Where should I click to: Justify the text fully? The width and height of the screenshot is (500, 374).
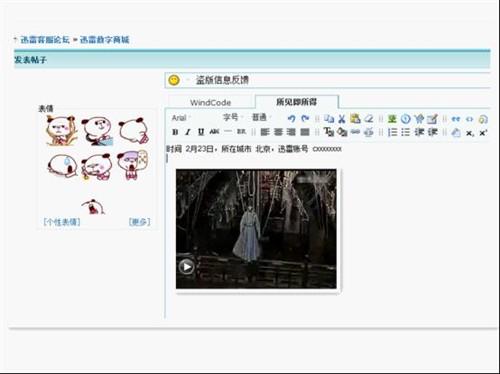coord(305,132)
